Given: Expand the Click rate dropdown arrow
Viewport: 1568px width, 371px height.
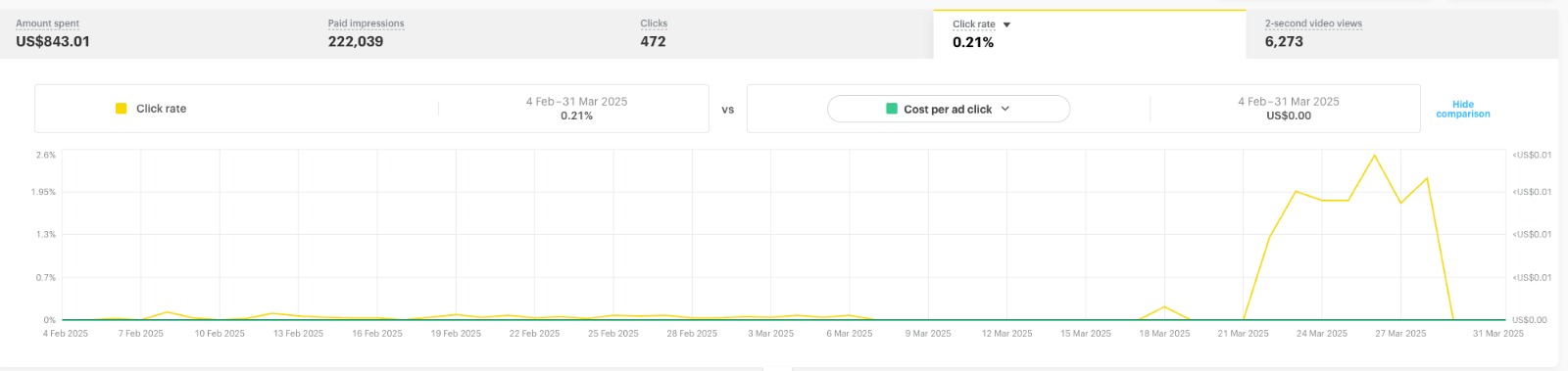Looking at the screenshot, I should point(1006,24).
